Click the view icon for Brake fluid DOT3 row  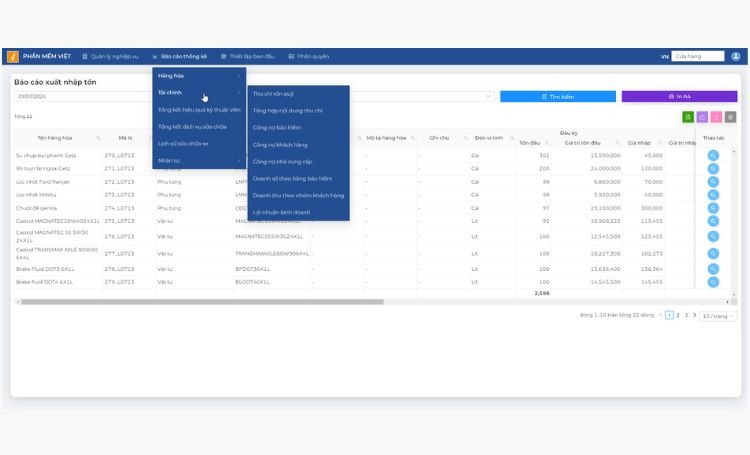(x=713, y=269)
